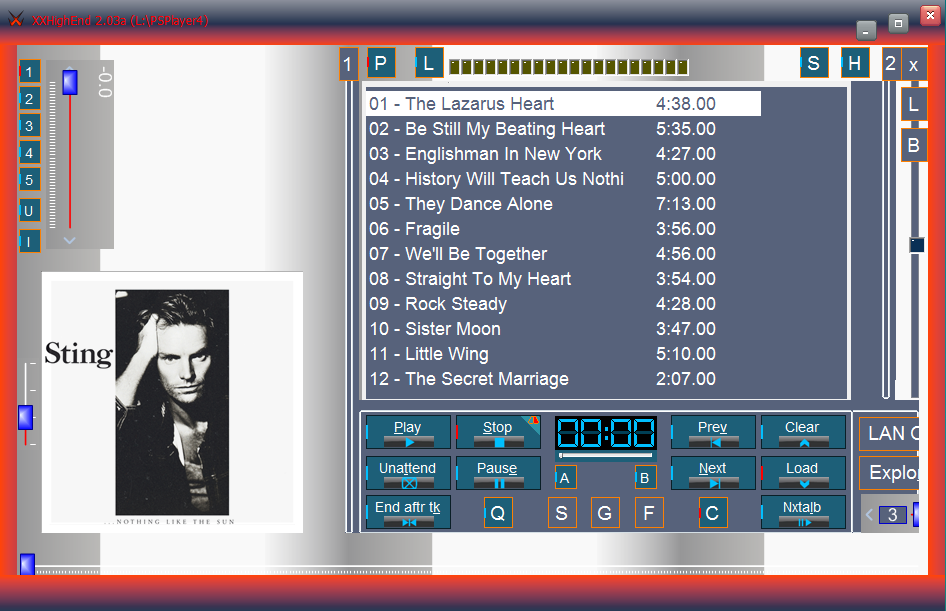Open the Load button
This screenshot has width=946, height=611.
tap(803, 473)
